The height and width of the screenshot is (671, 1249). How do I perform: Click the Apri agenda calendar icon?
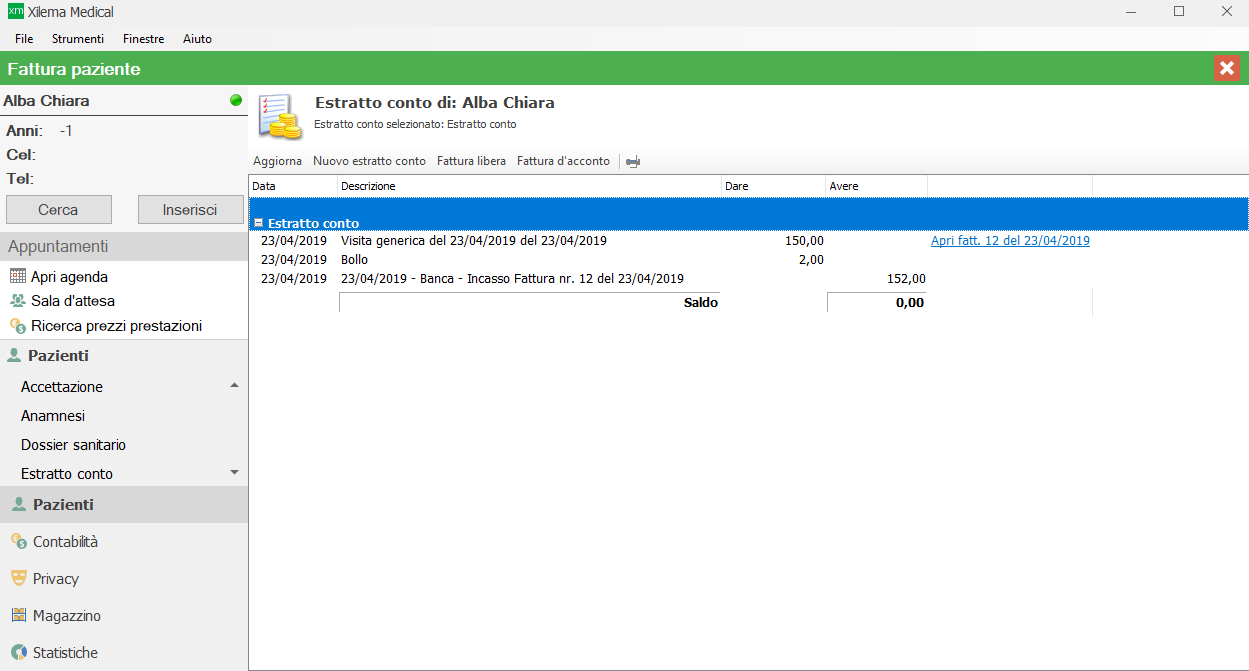pyautogui.click(x=18, y=277)
